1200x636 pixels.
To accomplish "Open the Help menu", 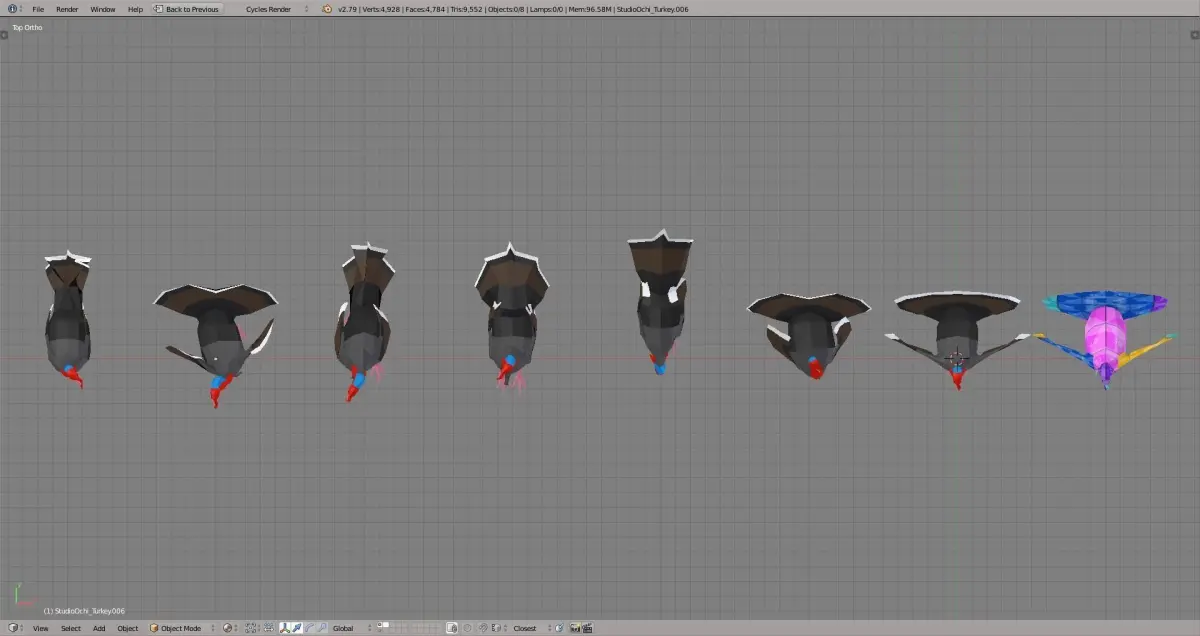I will tap(135, 9).
